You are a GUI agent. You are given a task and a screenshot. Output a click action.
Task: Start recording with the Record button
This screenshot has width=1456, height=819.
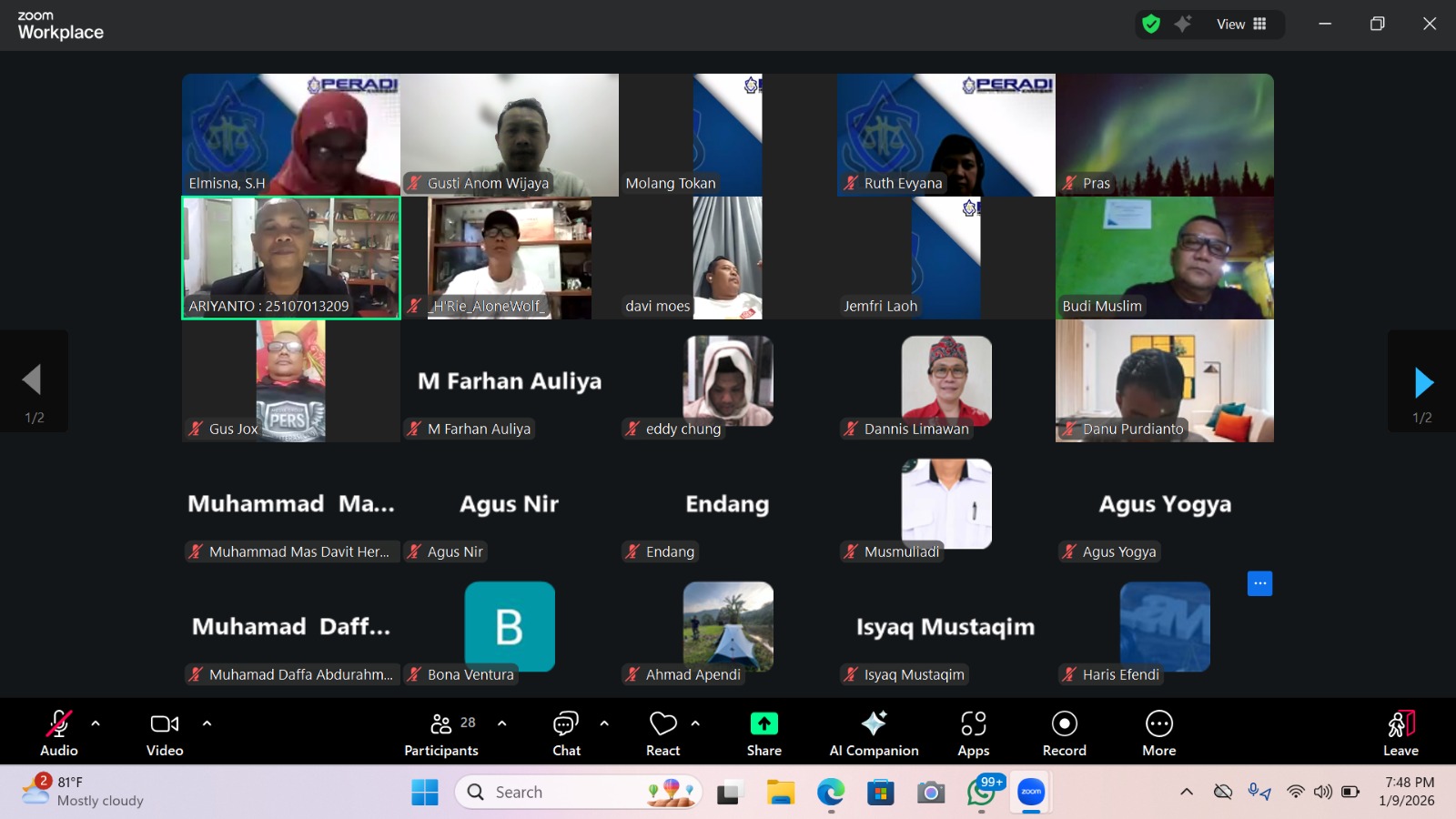click(x=1064, y=734)
